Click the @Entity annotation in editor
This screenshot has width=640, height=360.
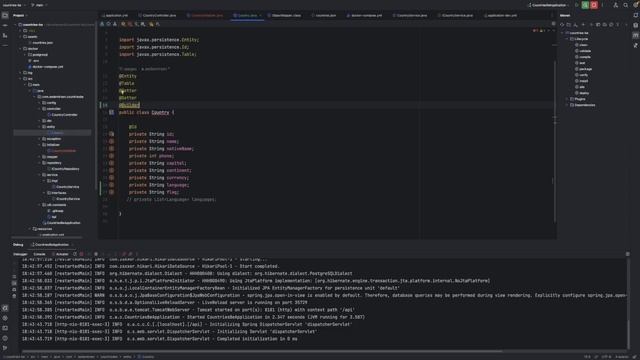pos(127,76)
